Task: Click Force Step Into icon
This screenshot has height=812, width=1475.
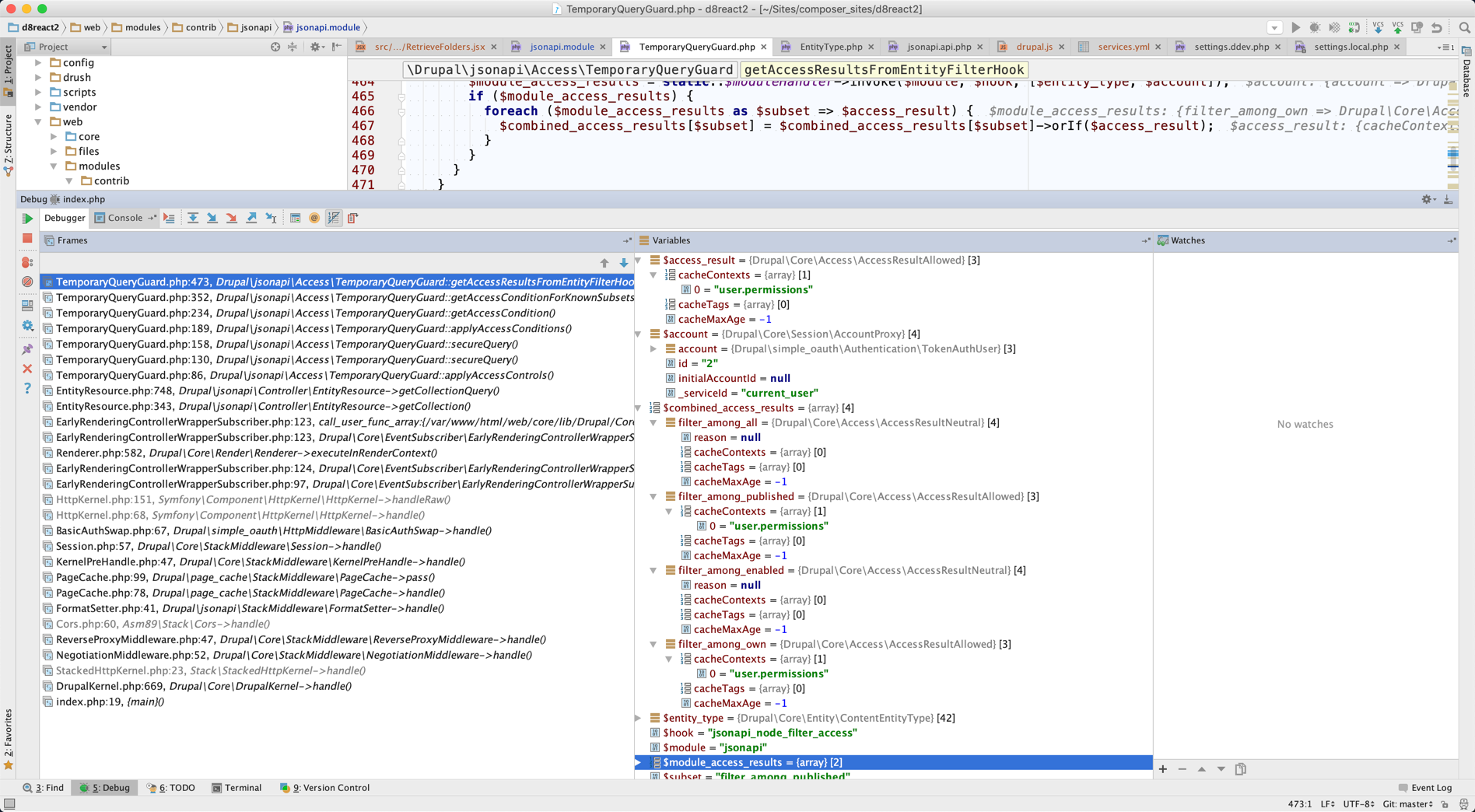Action: point(232,219)
